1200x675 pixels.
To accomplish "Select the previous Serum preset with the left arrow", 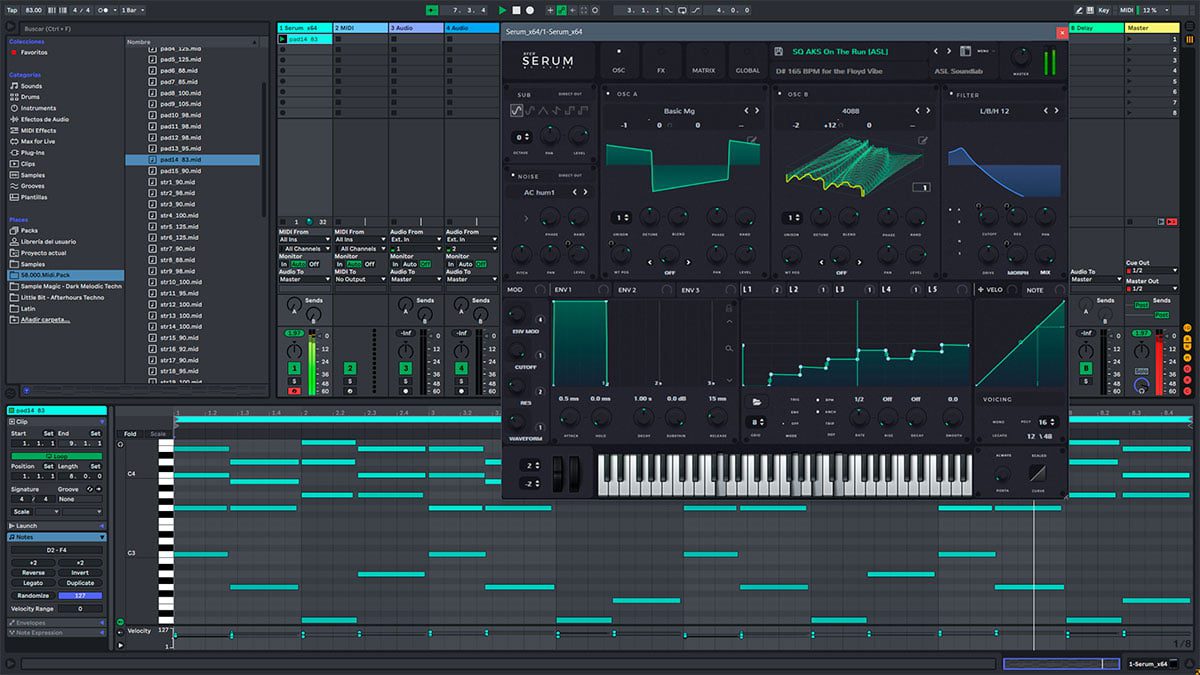I will pos(936,51).
